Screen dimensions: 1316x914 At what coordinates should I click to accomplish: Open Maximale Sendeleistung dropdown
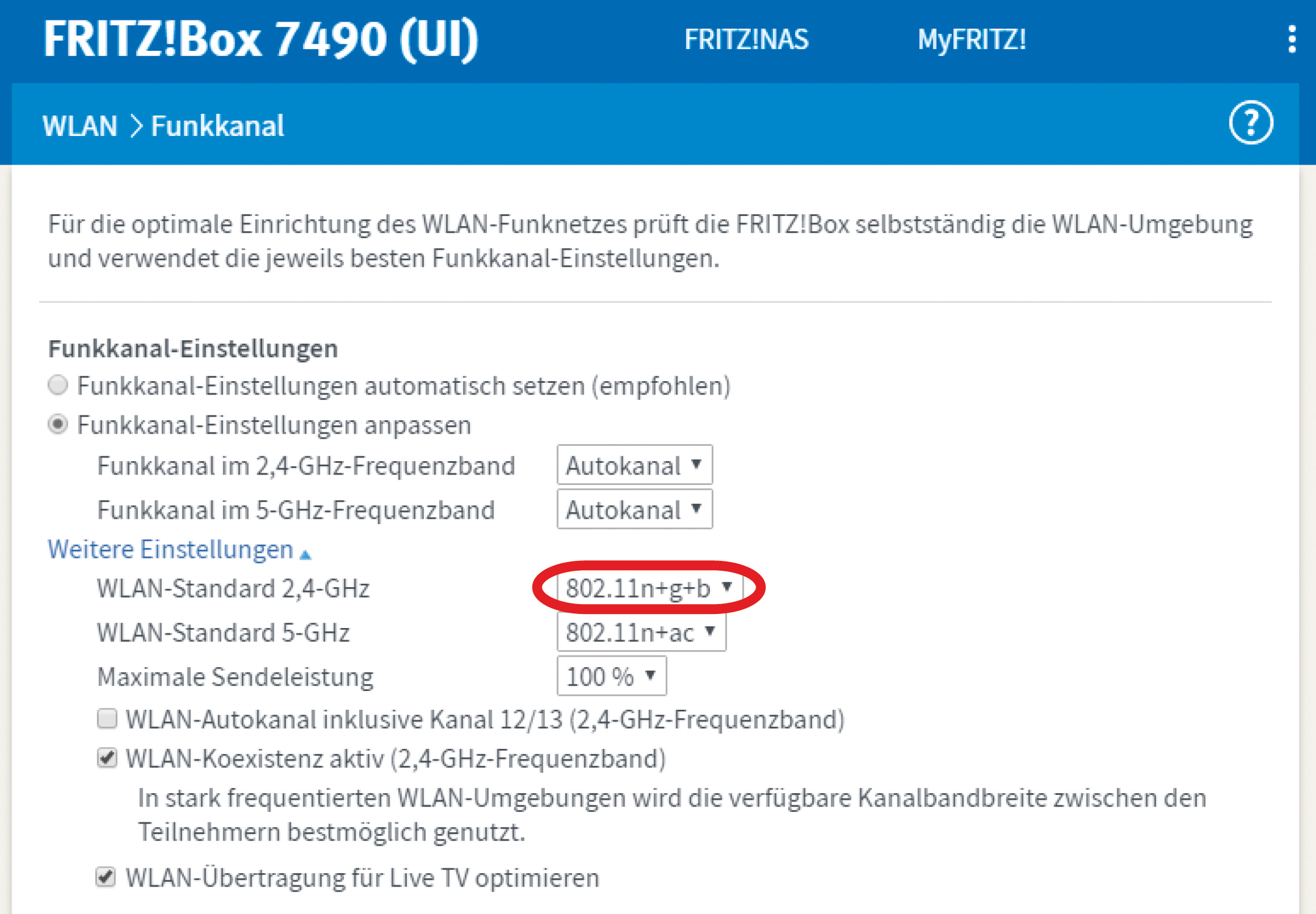coord(611,676)
